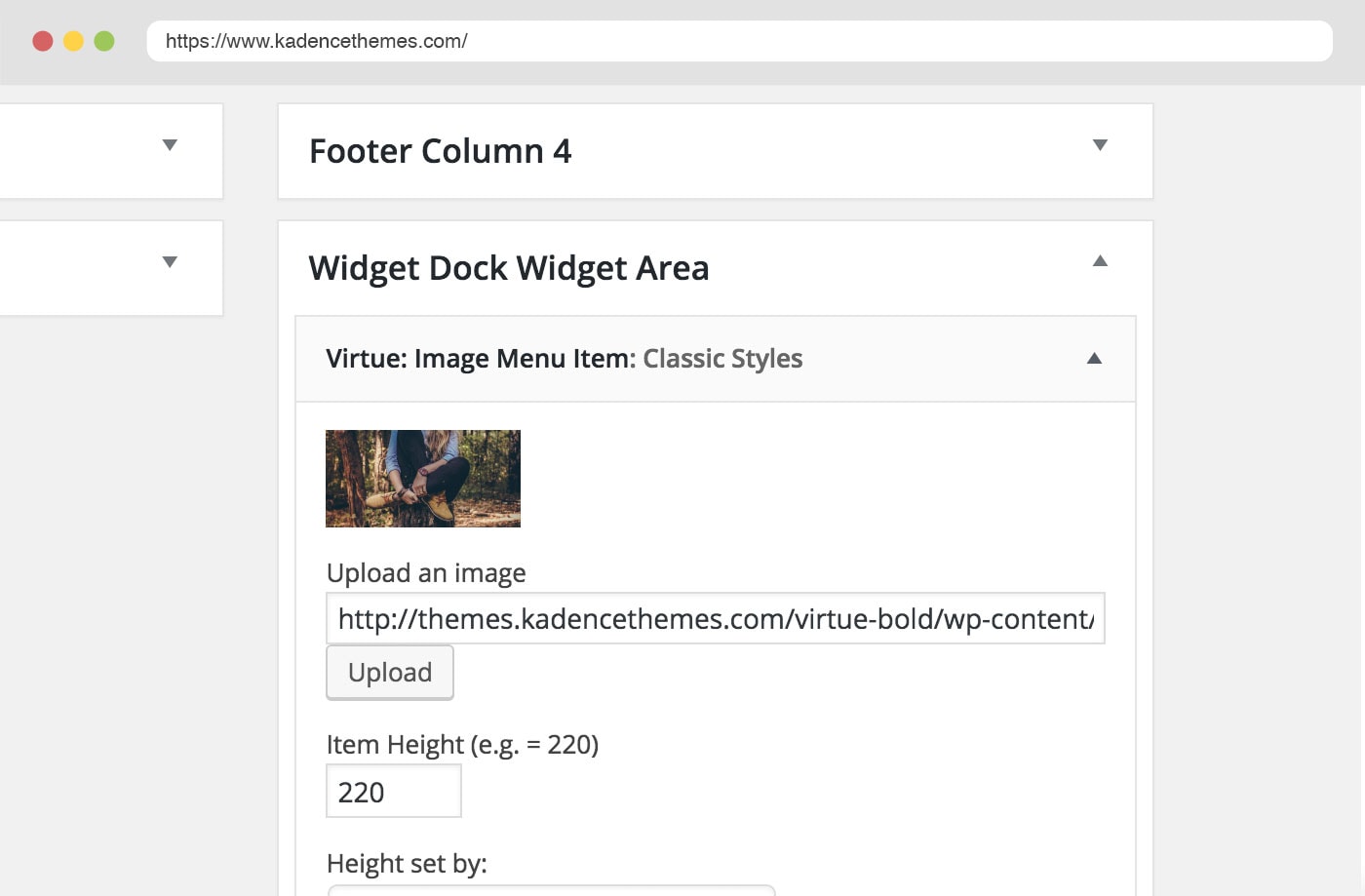The width and height of the screenshot is (1365, 896).
Task: Collapse the Widget Dock Widget Area arrow
Action: 1100,260
